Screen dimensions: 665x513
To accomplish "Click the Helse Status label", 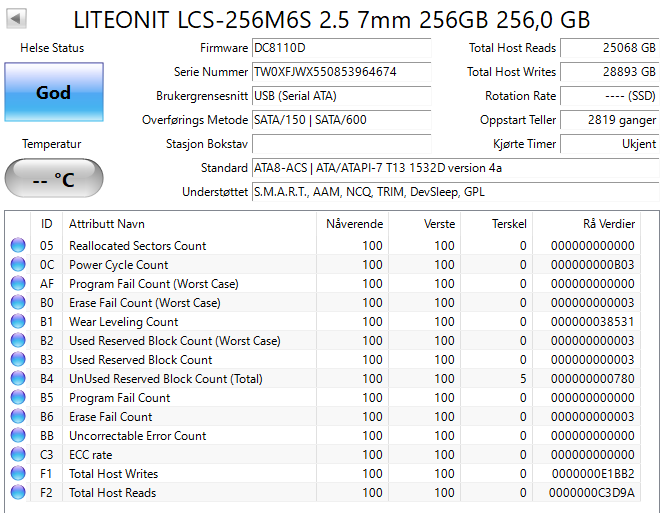I will [52, 48].
